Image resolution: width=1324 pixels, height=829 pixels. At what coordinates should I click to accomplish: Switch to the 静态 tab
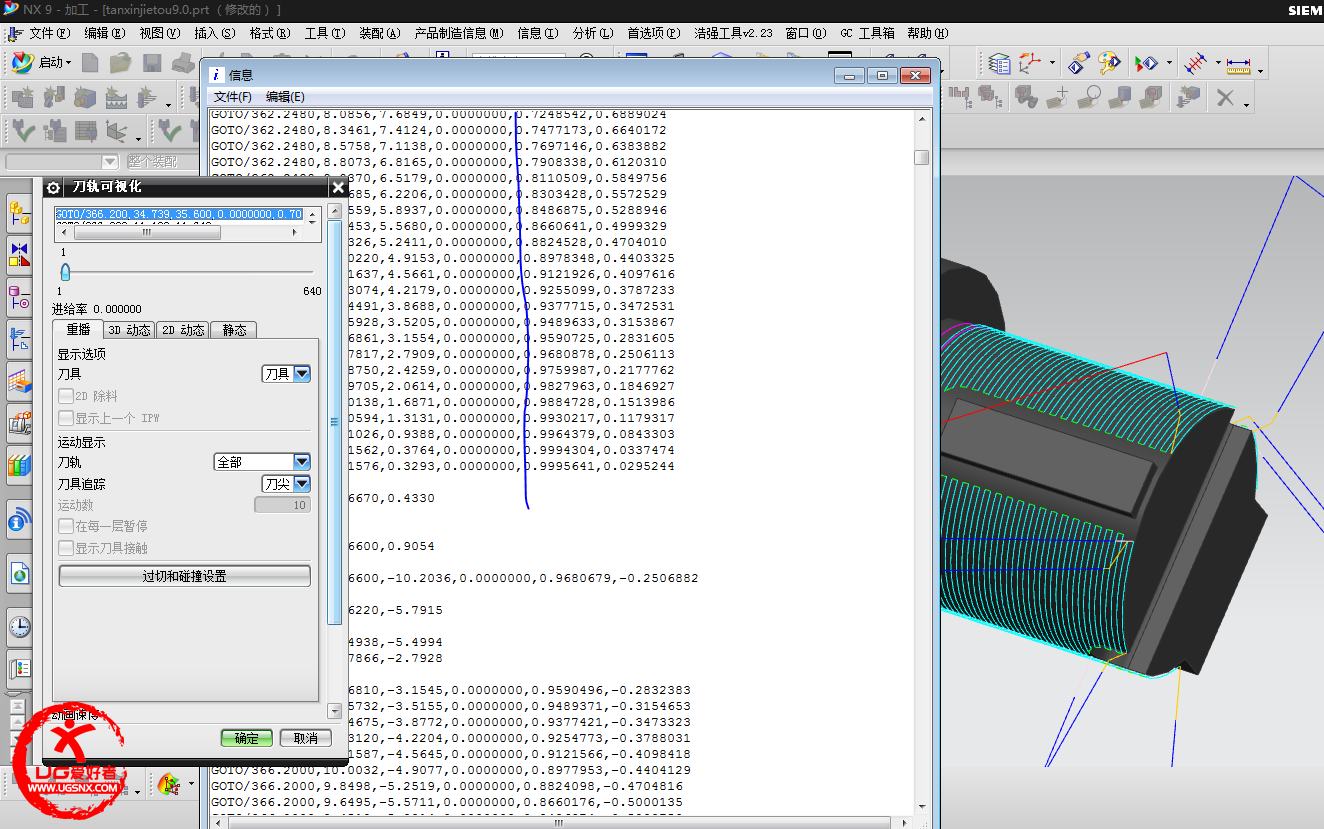click(x=234, y=330)
